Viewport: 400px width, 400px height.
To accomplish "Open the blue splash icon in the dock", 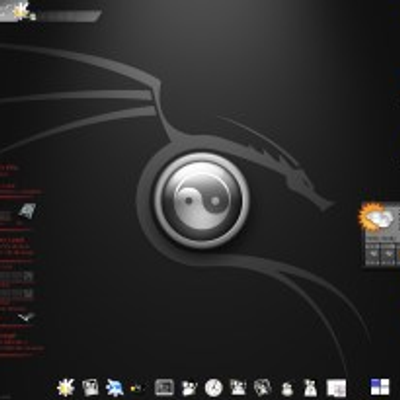I will 114,388.
